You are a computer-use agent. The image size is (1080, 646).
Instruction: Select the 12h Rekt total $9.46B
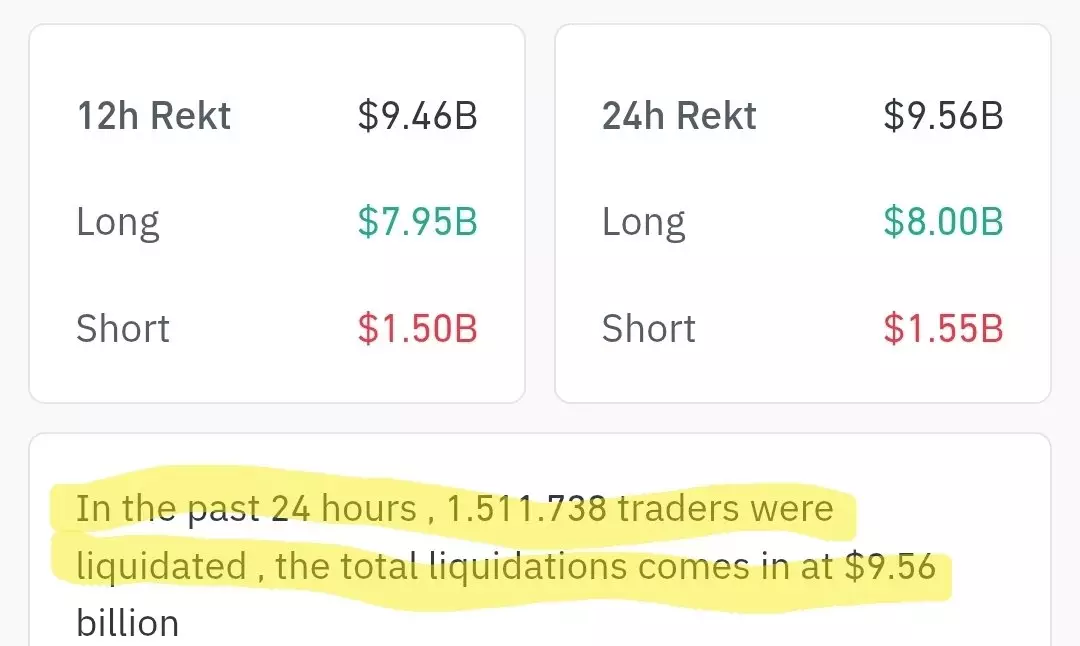pos(417,116)
